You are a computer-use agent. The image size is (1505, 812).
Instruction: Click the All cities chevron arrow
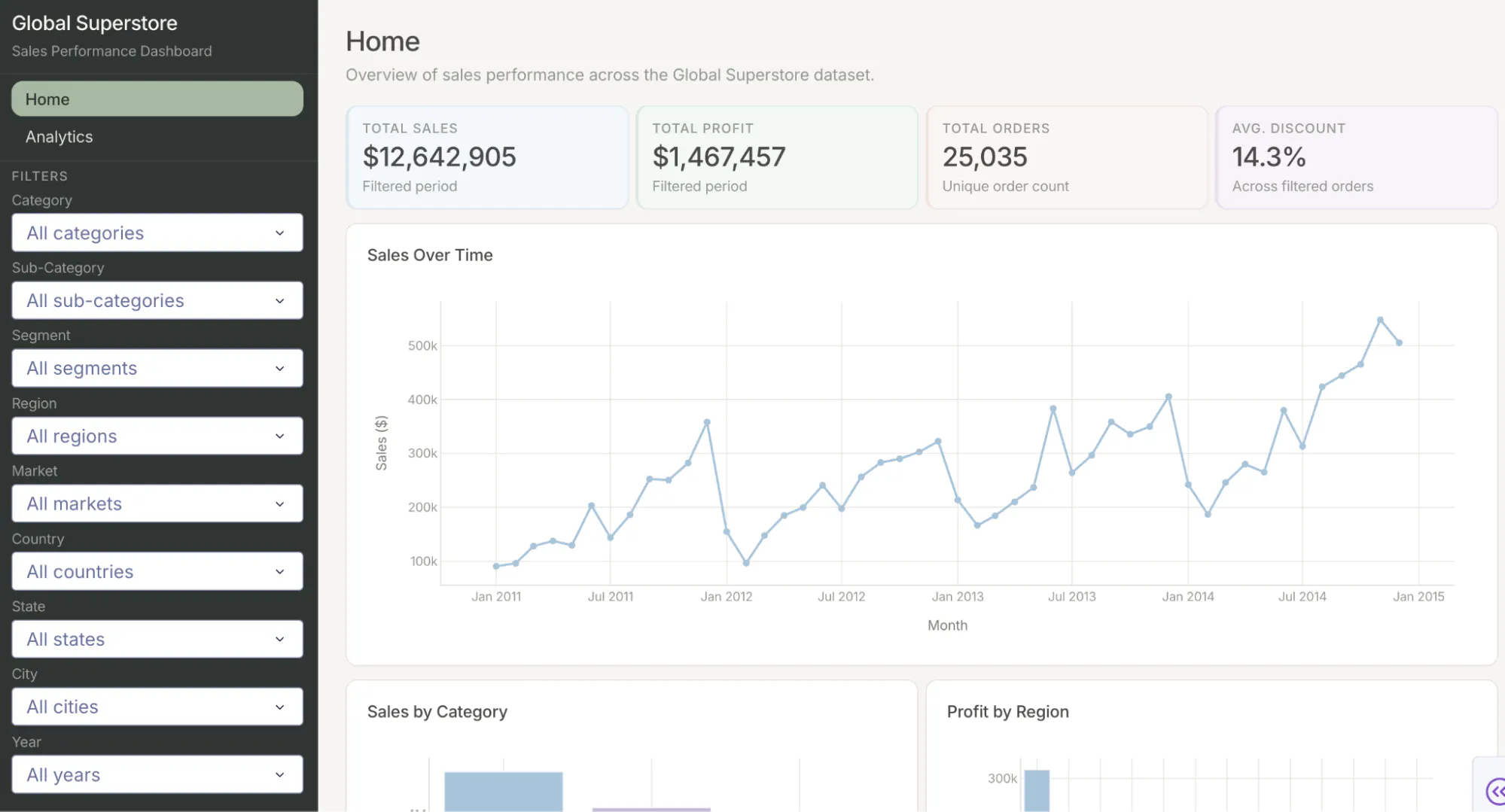pyautogui.click(x=280, y=707)
